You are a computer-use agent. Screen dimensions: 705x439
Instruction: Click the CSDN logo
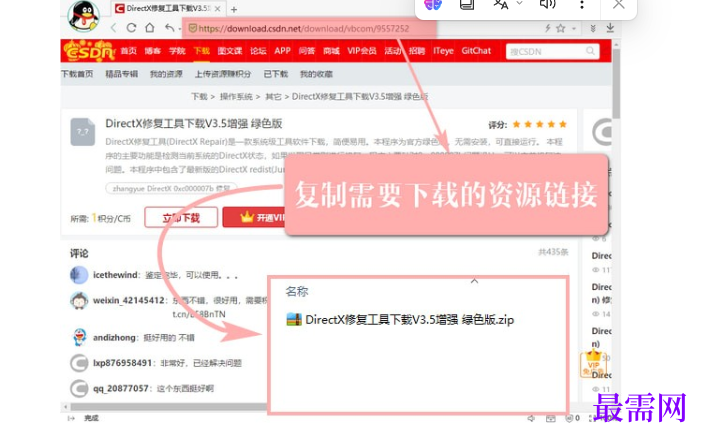click(89, 51)
